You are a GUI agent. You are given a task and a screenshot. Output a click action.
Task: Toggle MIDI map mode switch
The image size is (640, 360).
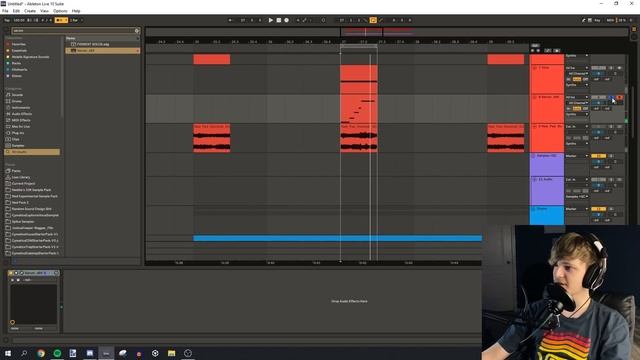pos(610,20)
